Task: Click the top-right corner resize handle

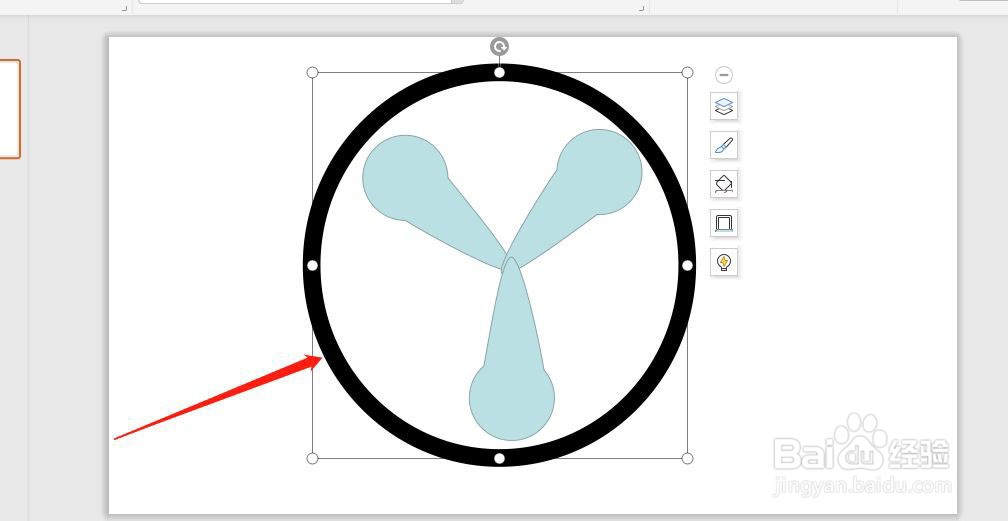Action: point(687,73)
